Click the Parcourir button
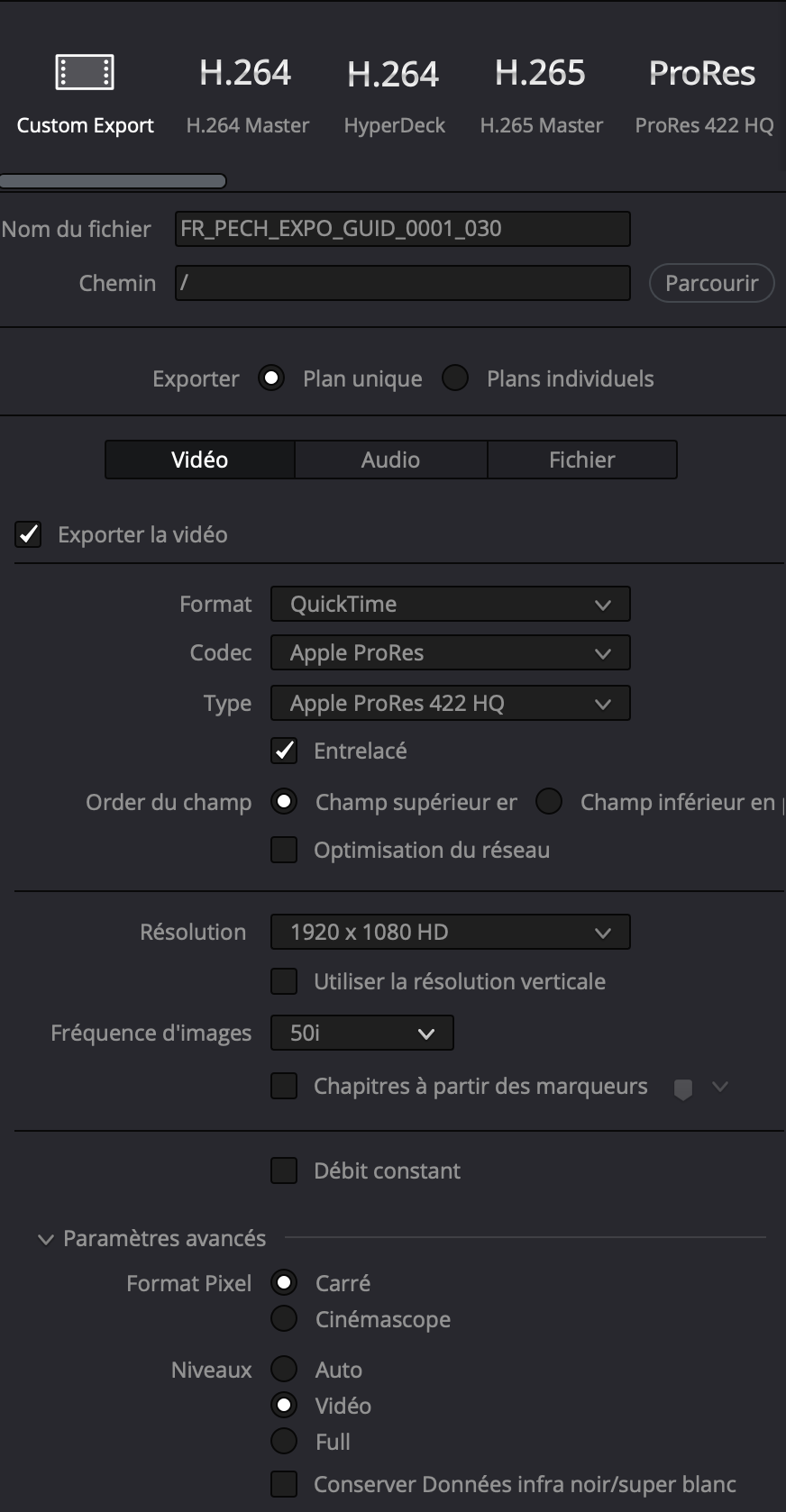Viewport: 786px width, 1512px height. (x=711, y=283)
